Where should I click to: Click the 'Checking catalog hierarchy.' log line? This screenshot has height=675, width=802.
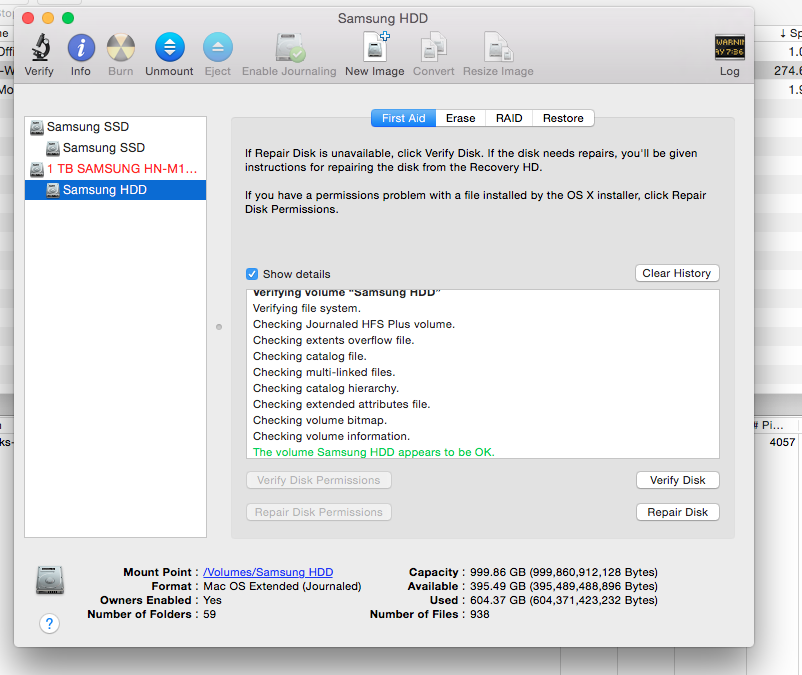(x=326, y=388)
